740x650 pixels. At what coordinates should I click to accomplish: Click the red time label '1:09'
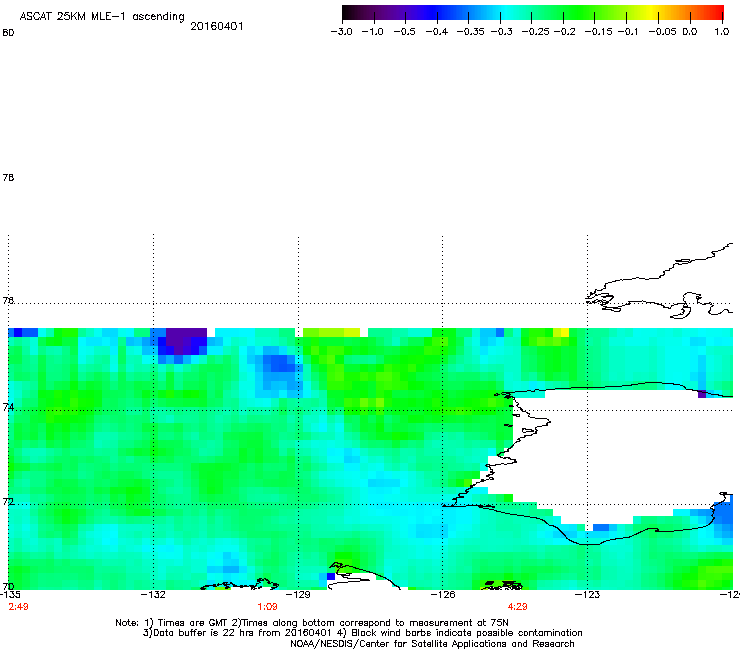267,607
